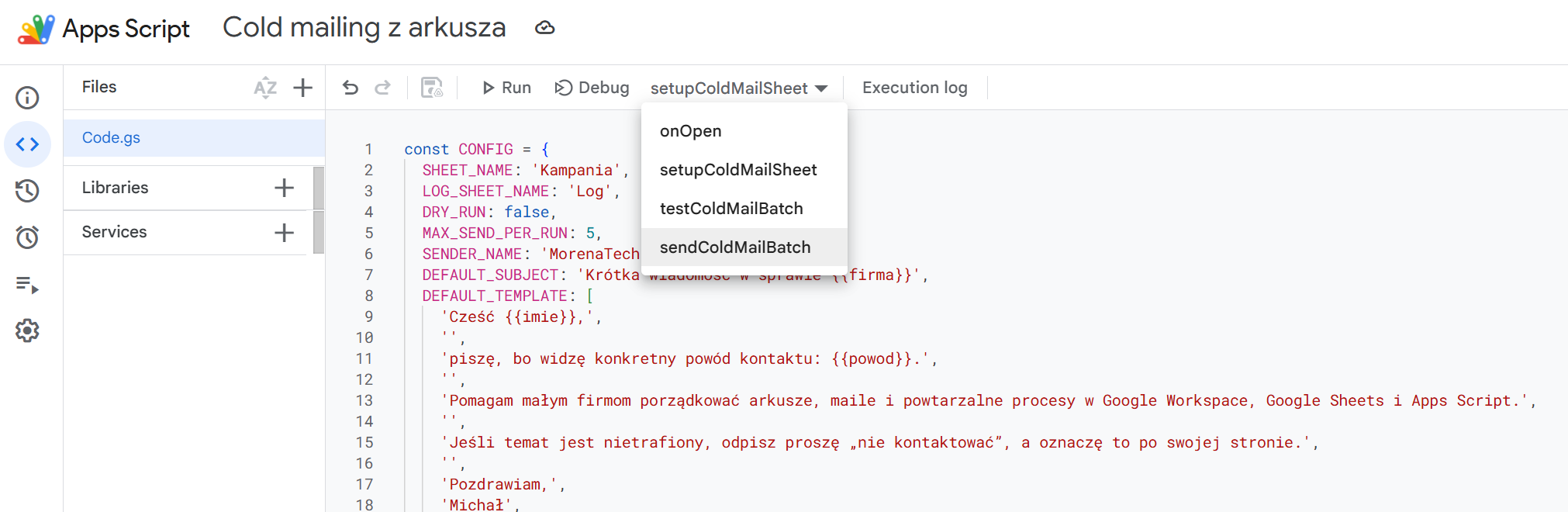Add a new file with plus icon

tap(302, 88)
